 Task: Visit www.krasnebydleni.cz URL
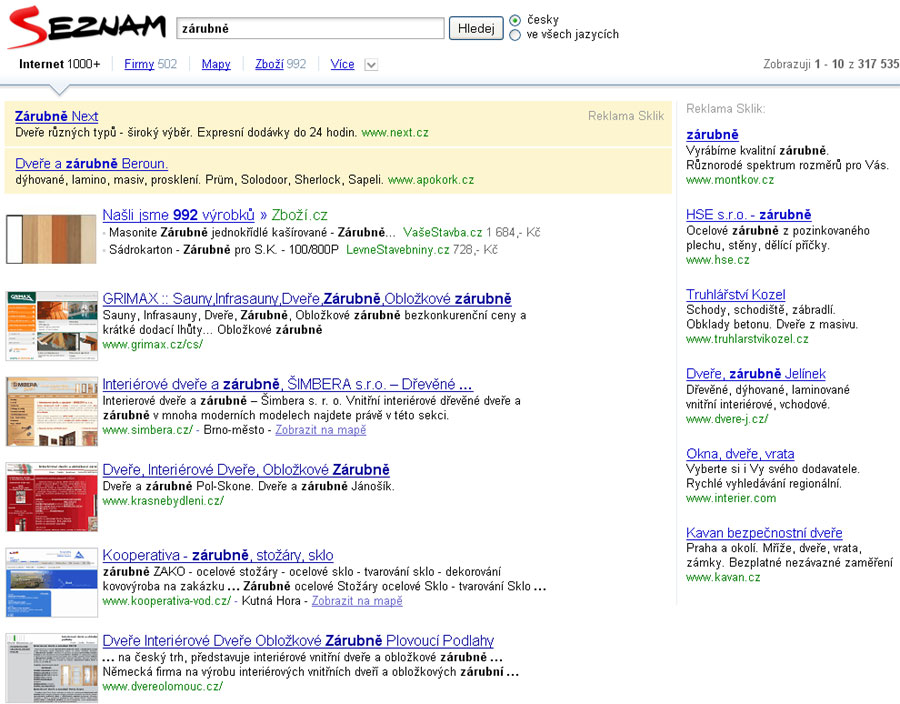tap(163, 501)
